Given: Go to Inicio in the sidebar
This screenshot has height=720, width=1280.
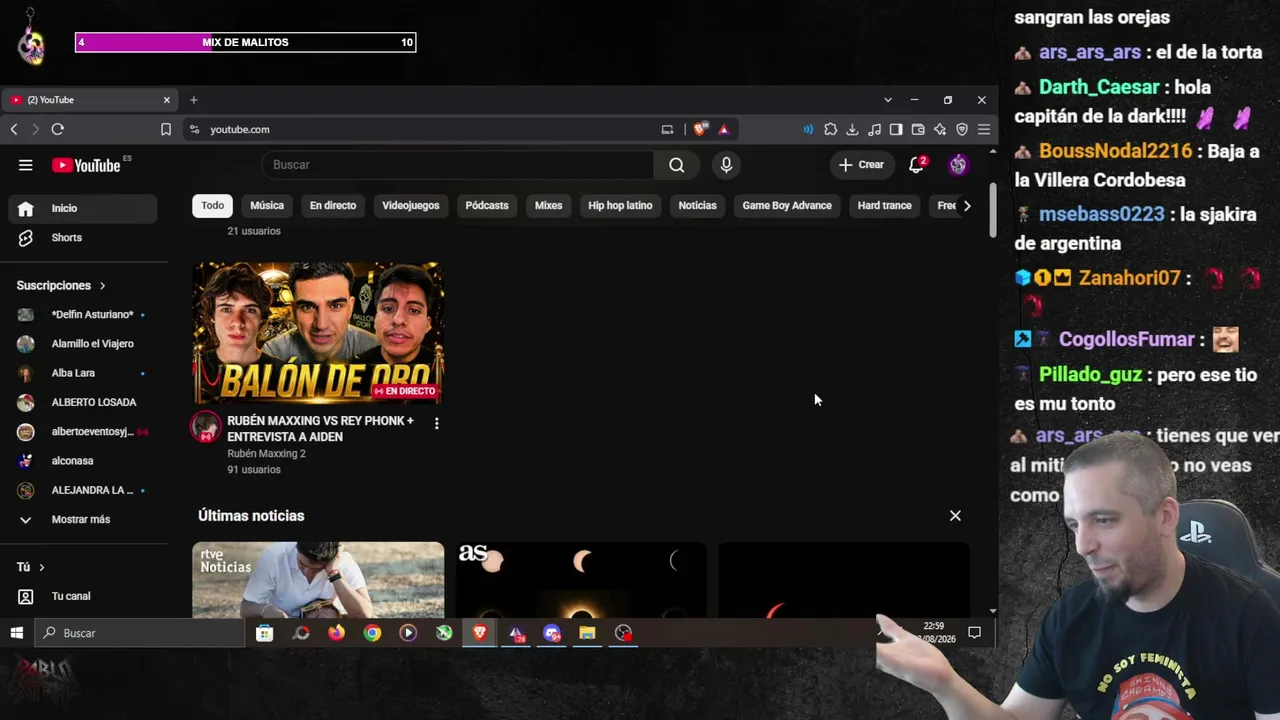Looking at the screenshot, I should click(83, 208).
